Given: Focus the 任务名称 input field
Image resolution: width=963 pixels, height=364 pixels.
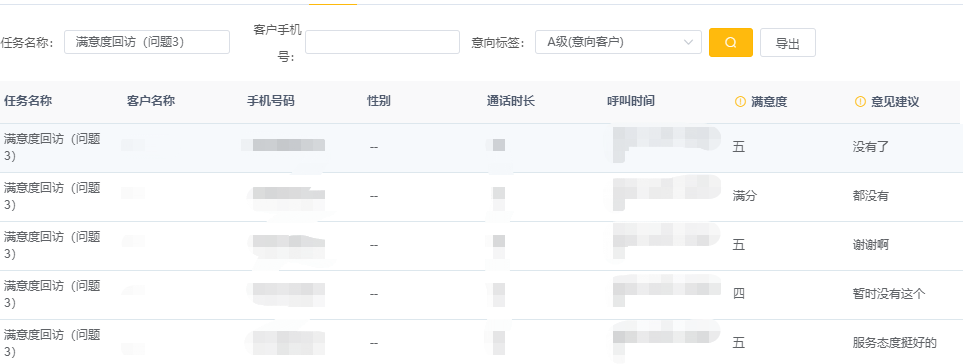Looking at the screenshot, I should 147,42.
